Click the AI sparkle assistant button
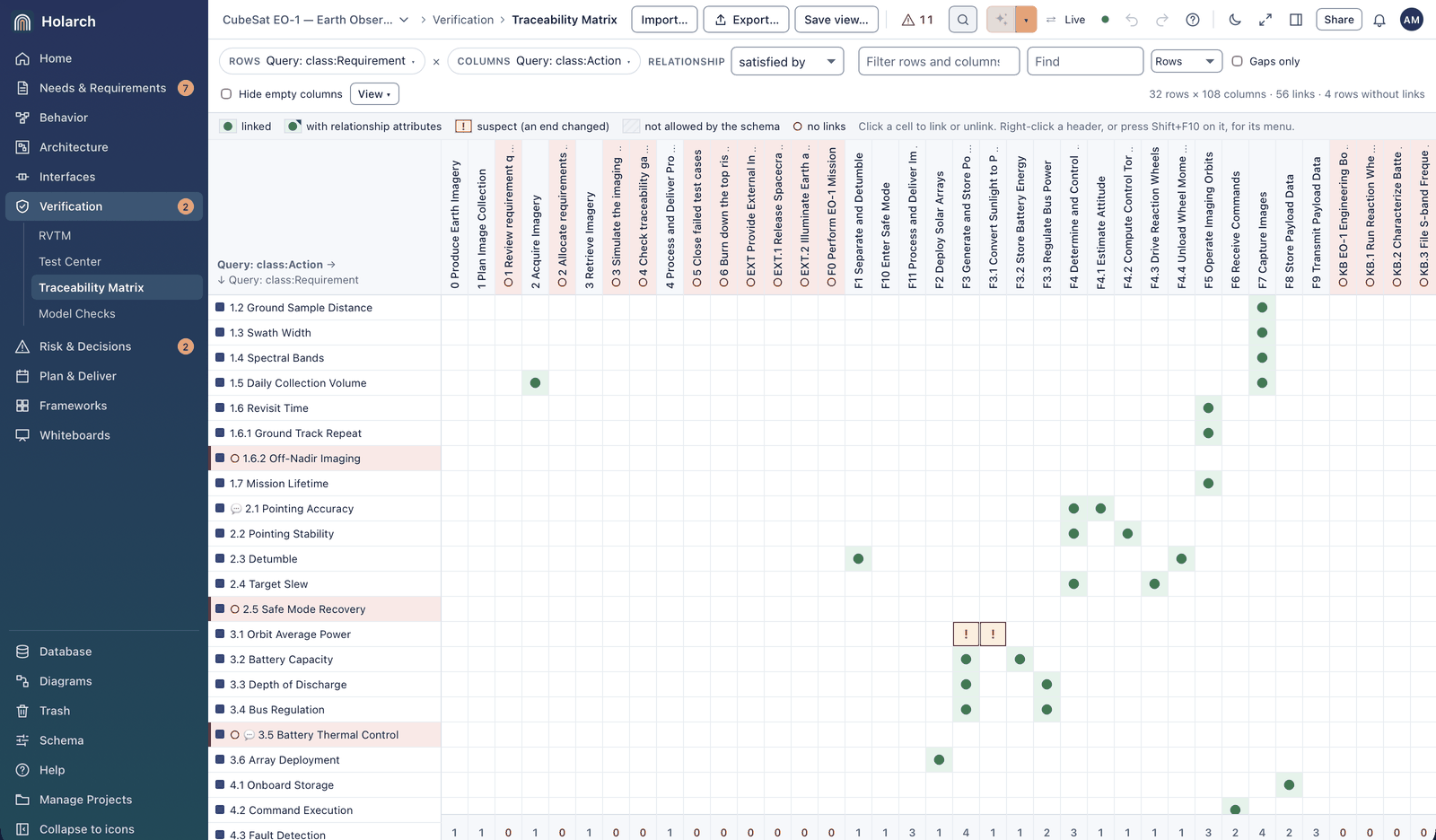The width and height of the screenshot is (1436, 840). (1001, 20)
